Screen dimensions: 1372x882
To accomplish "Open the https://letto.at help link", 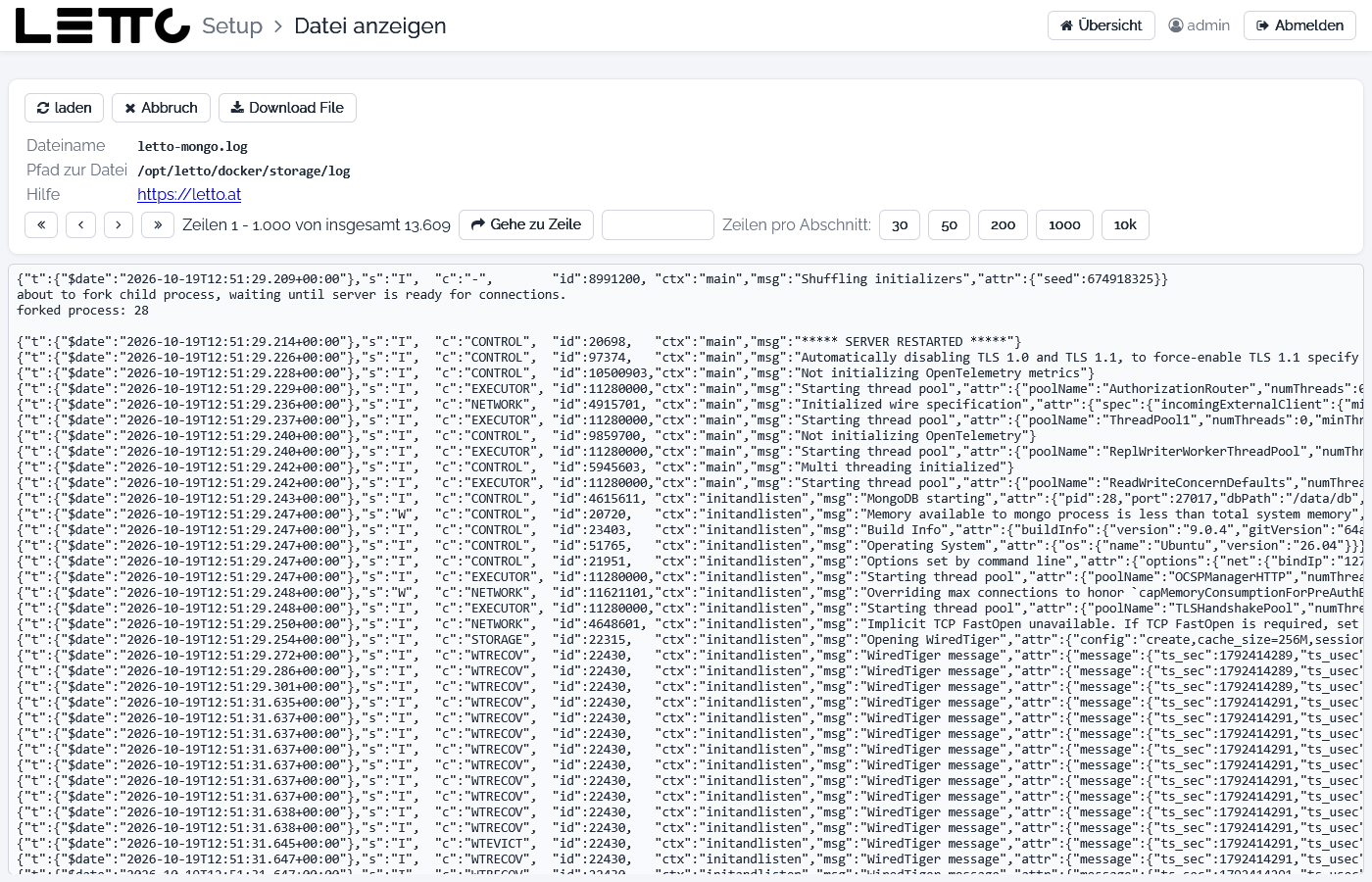I will click(x=189, y=194).
